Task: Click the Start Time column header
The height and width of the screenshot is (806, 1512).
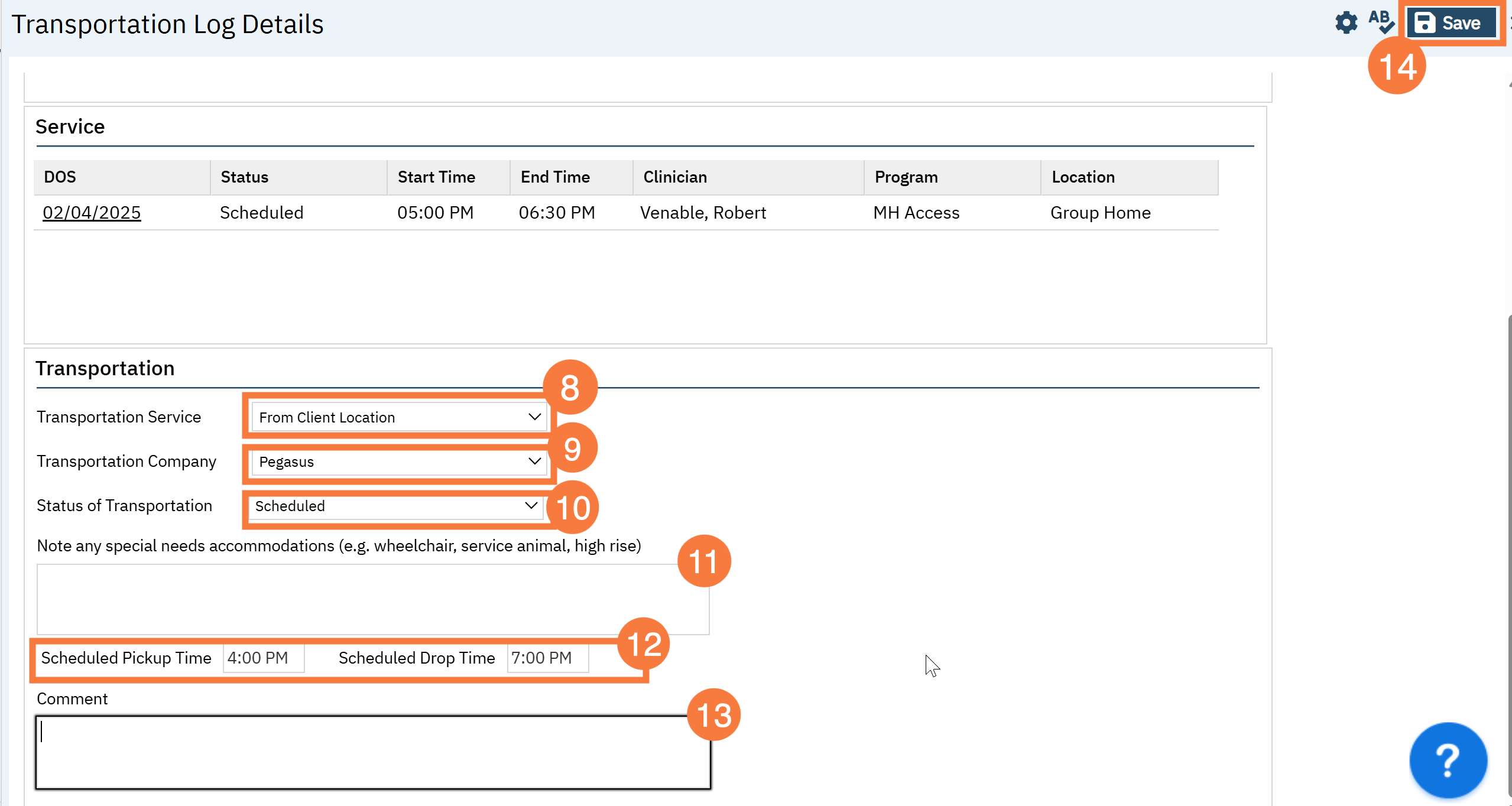Action: (x=436, y=177)
